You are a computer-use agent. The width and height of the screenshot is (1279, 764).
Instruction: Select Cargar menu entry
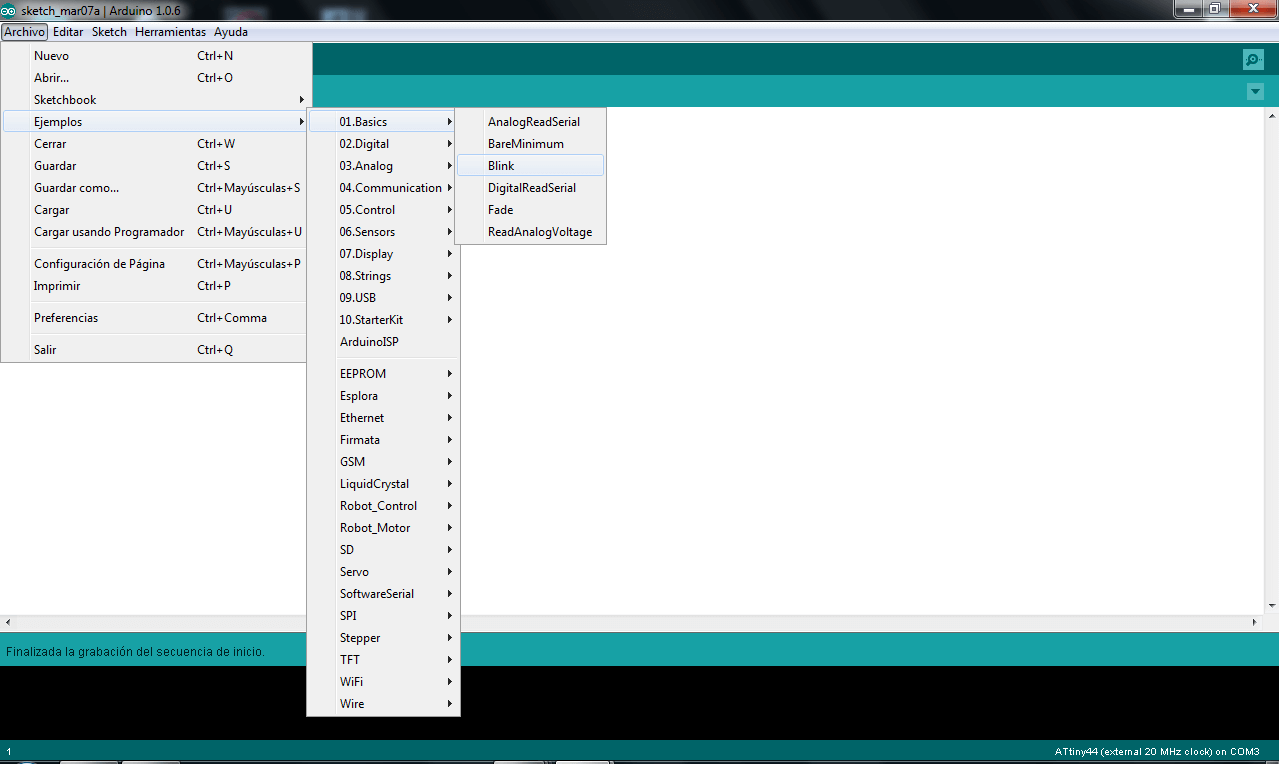pyautogui.click(x=155, y=210)
